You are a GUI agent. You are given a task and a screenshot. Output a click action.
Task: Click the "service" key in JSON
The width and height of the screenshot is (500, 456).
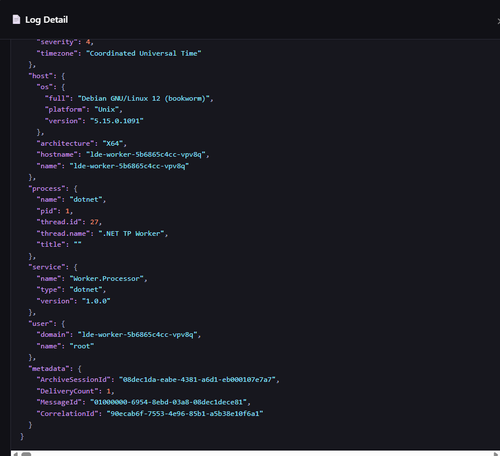click(47, 267)
